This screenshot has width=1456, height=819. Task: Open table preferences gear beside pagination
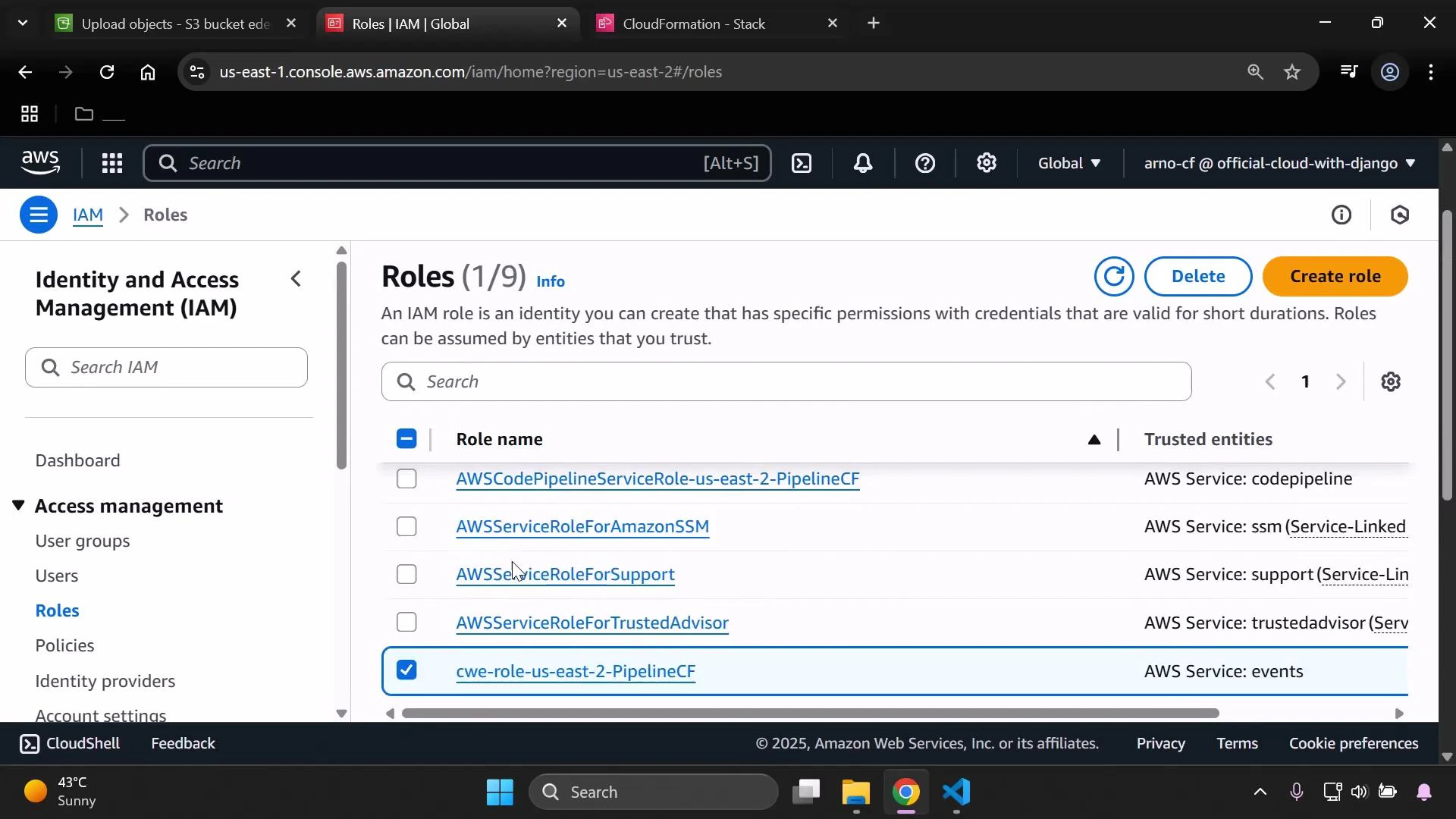click(1392, 381)
